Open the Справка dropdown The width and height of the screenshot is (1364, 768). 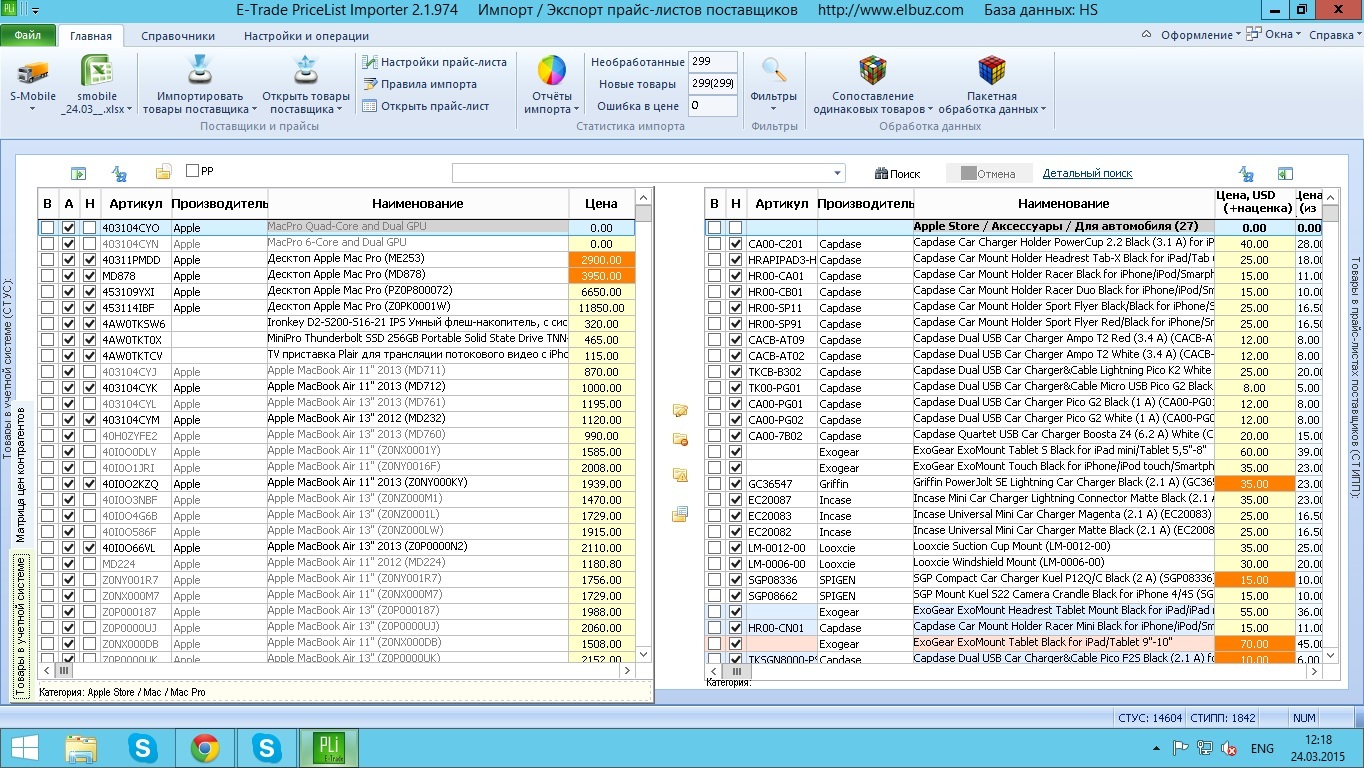[x=1335, y=35]
